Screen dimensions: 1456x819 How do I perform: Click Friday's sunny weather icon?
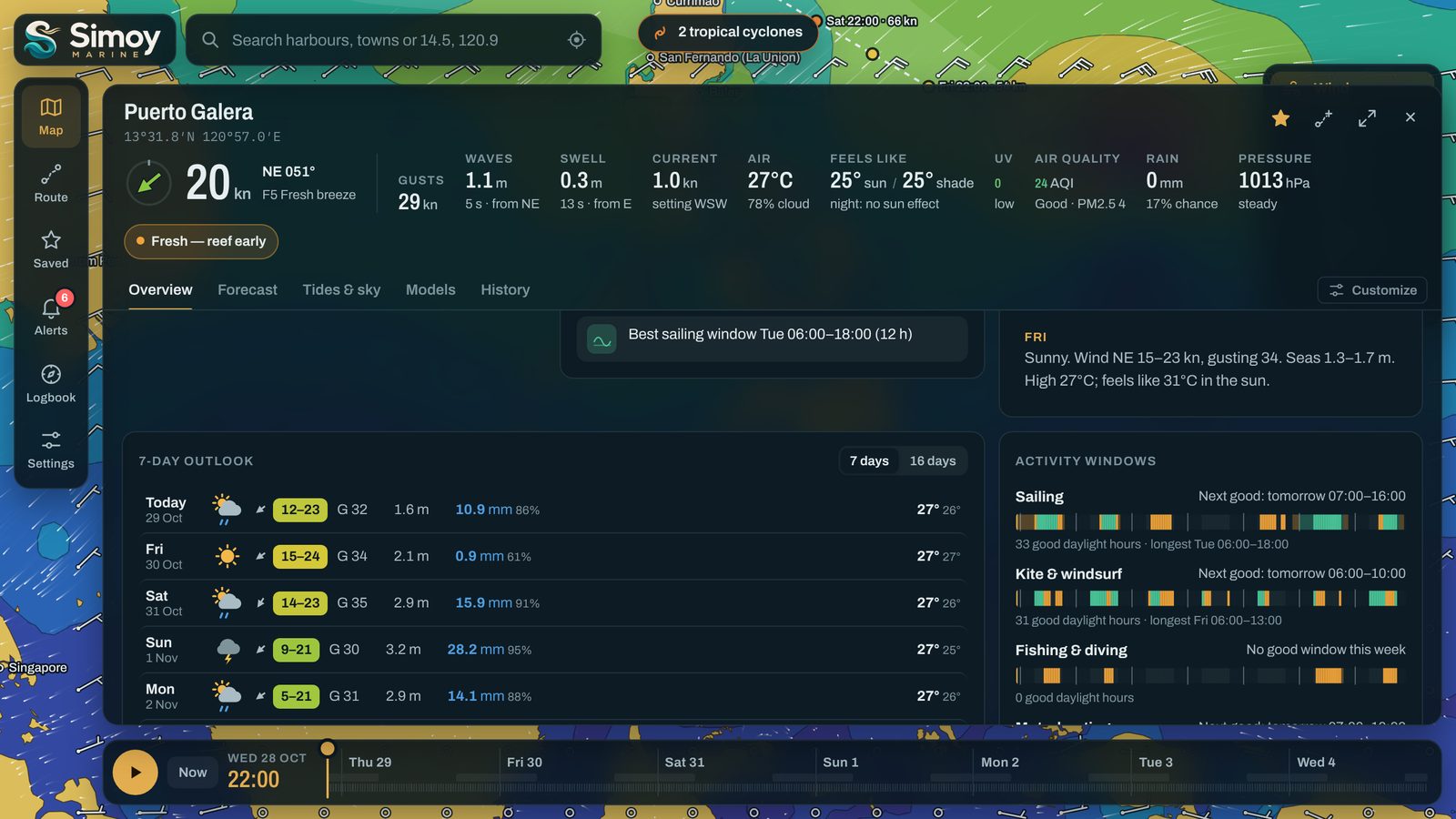(x=227, y=556)
